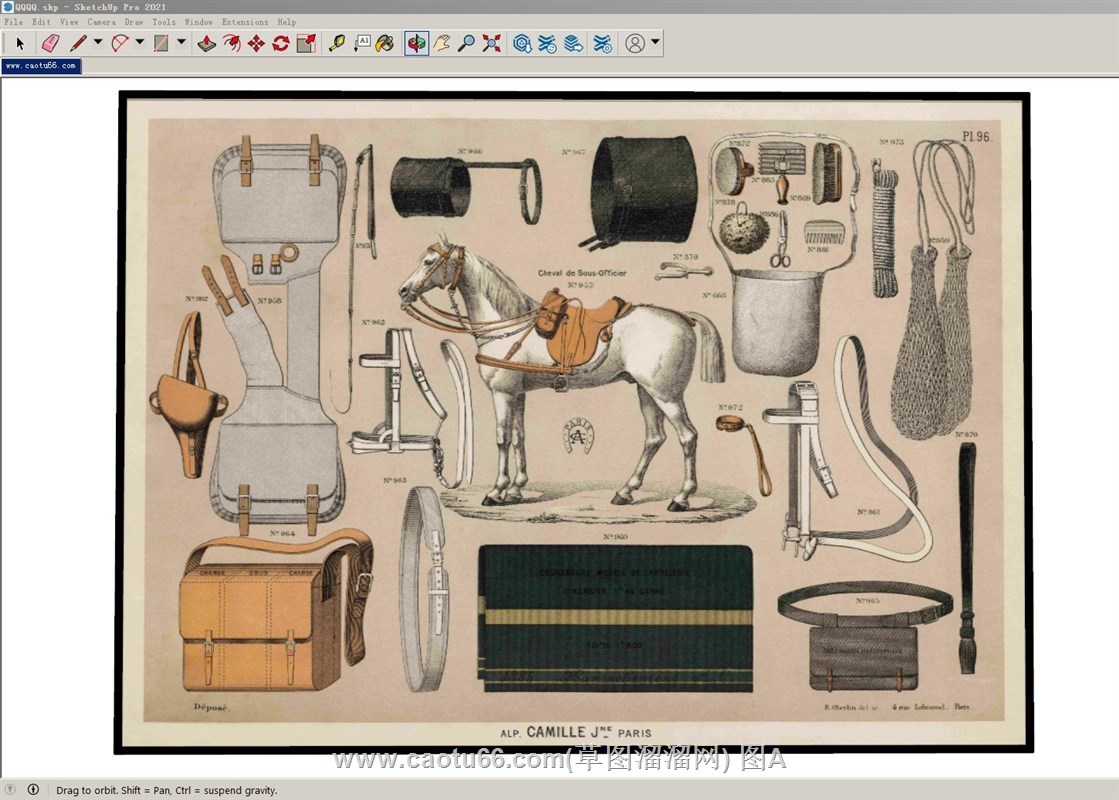The width and height of the screenshot is (1119, 800).
Task: Expand the Rectangle shapes dropdown arrow
Action: tap(181, 43)
